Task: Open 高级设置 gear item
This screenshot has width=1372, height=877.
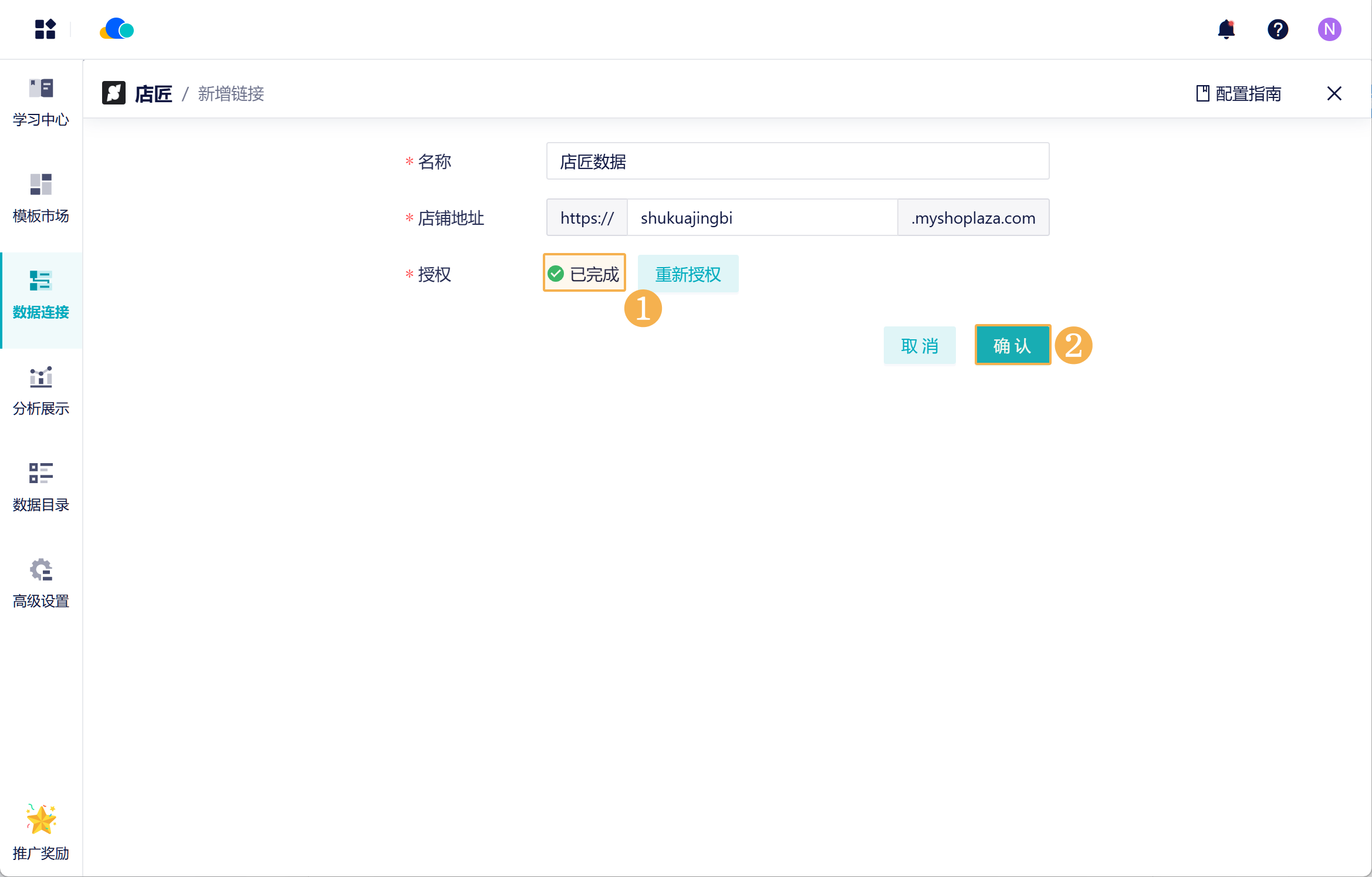Action: click(41, 584)
